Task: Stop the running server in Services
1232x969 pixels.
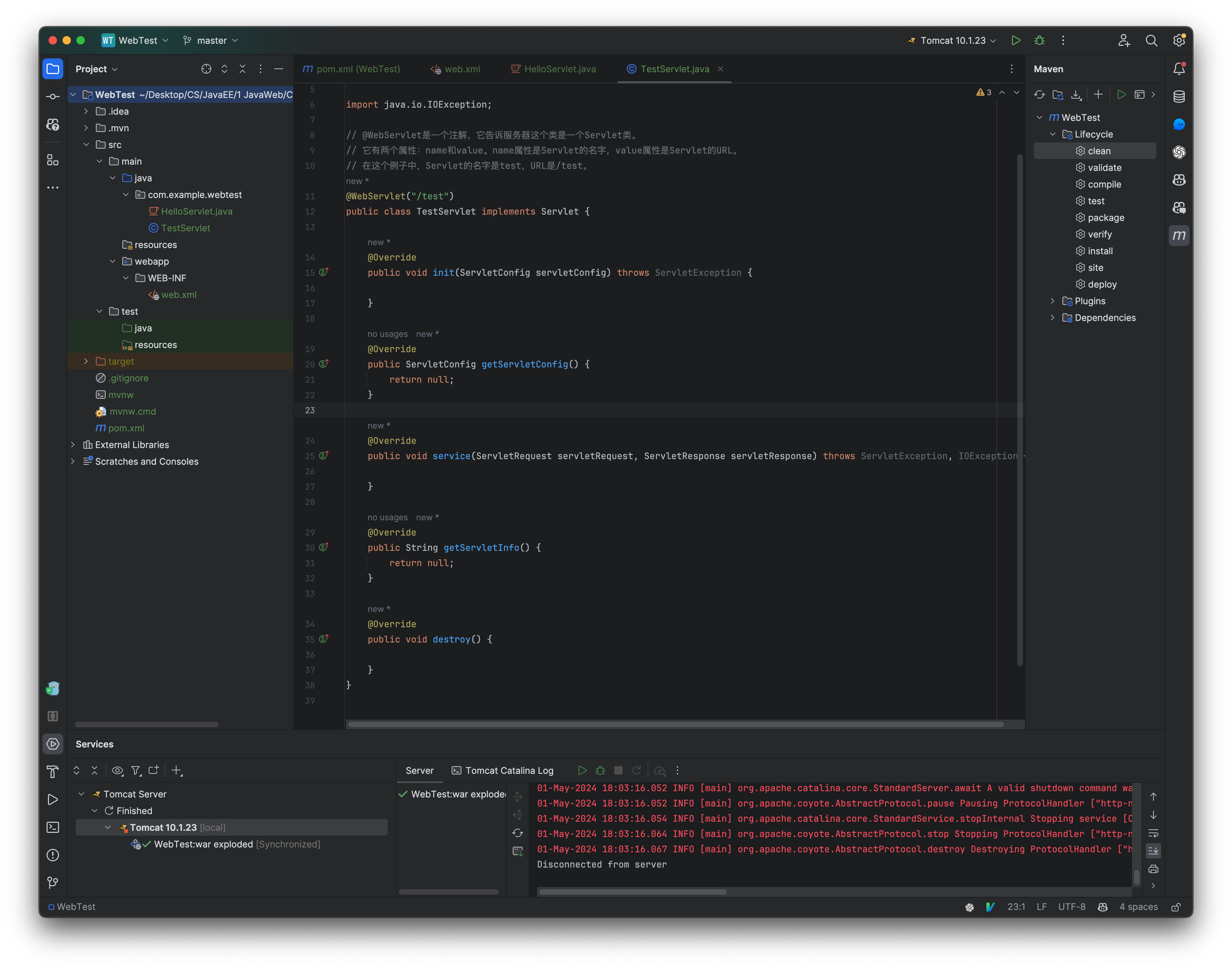Action: coord(618,770)
